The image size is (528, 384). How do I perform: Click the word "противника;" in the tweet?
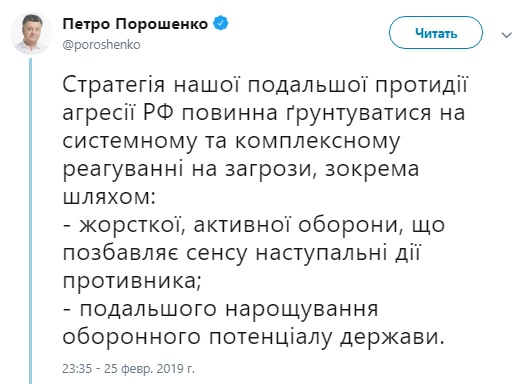[x=132, y=282]
